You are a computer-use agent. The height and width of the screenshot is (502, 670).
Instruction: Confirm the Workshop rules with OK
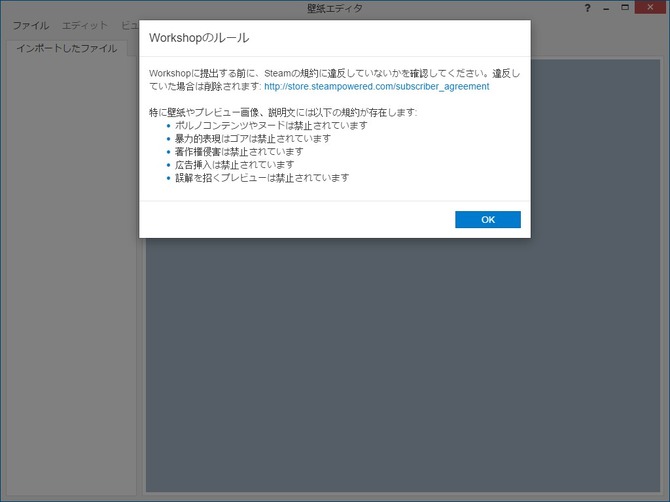tap(488, 220)
